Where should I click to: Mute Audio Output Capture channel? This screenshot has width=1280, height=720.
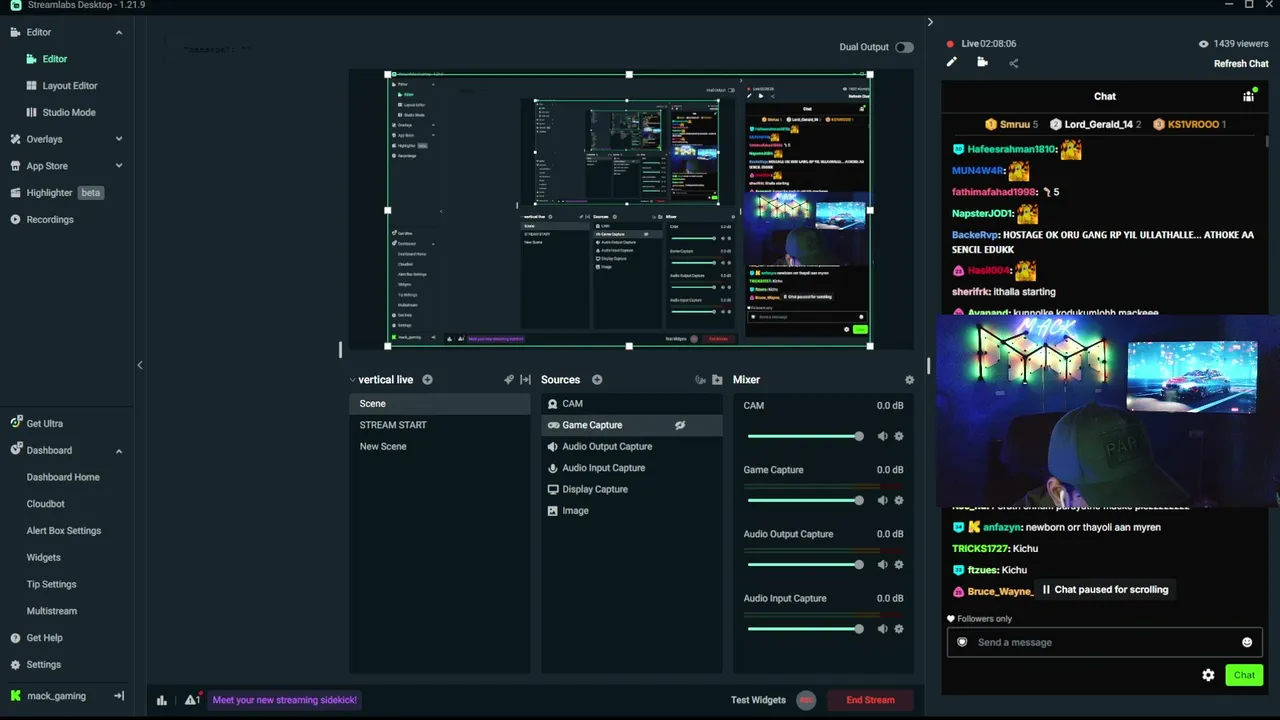[882, 564]
